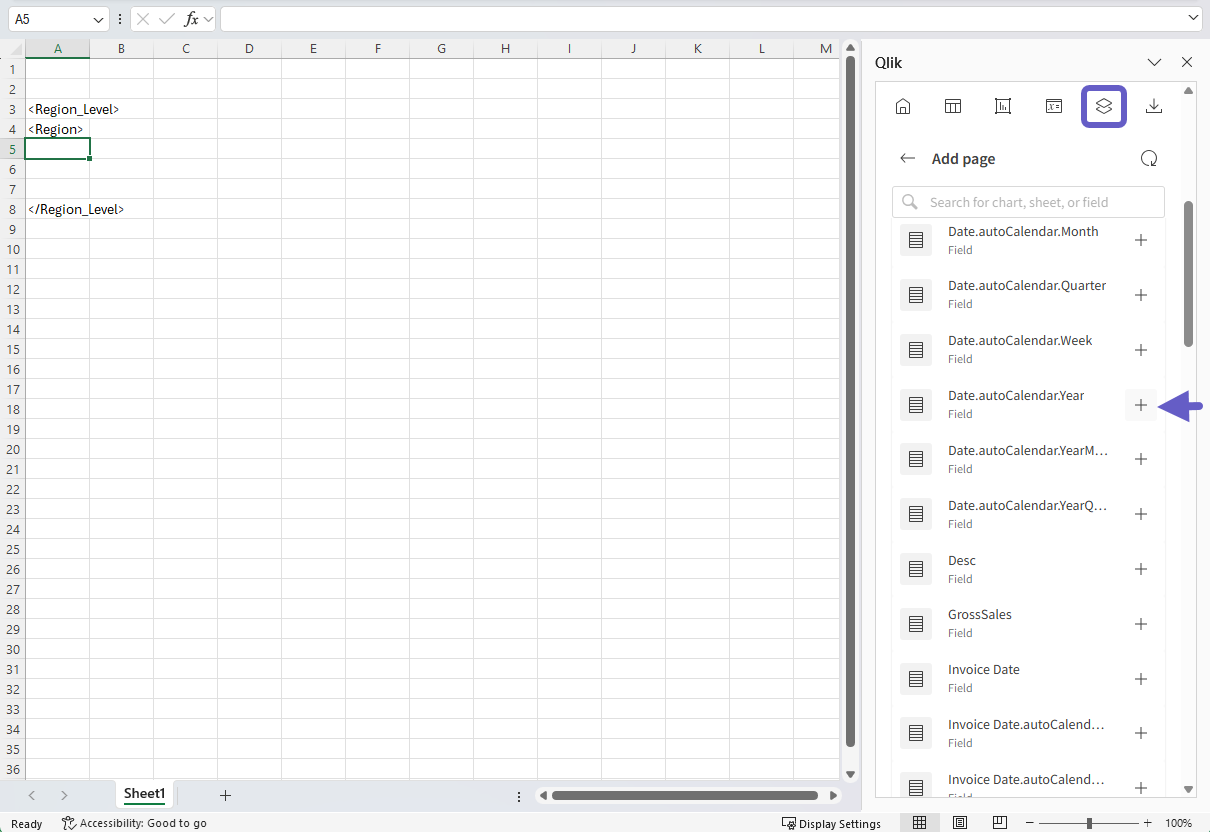Click the back arrow on Add page

point(907,158)
